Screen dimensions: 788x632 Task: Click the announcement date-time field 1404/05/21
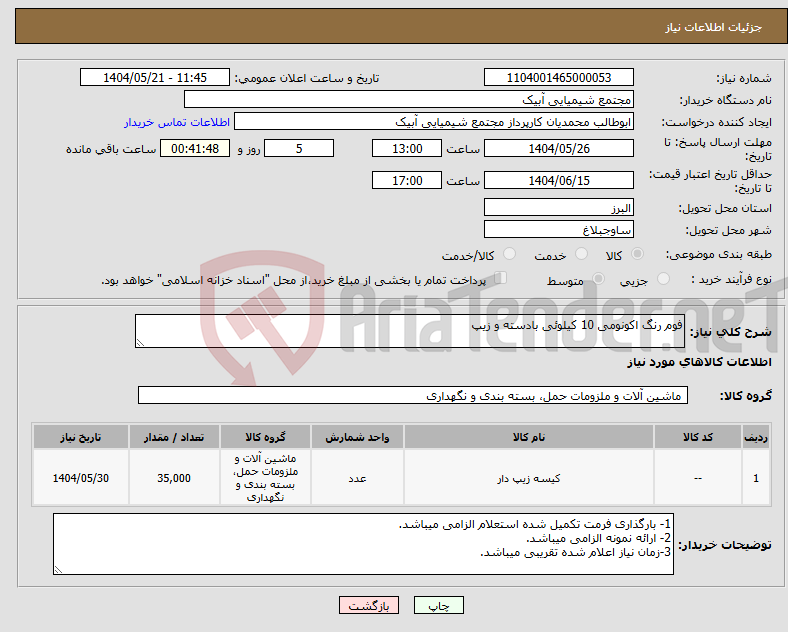[155, 78]
